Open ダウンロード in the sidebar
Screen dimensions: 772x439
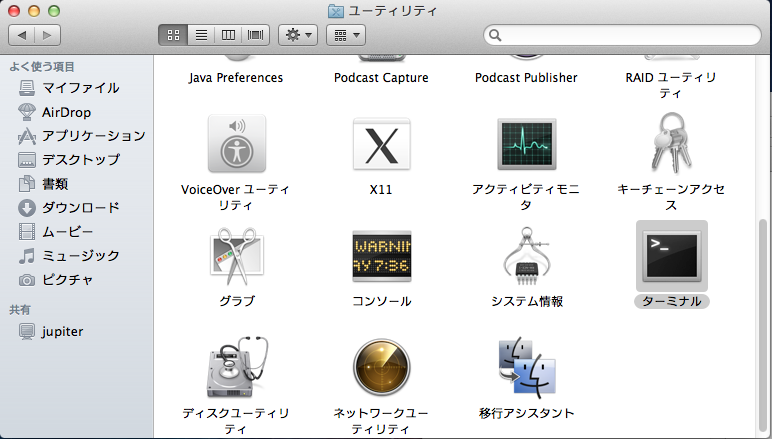pos(77,208)
